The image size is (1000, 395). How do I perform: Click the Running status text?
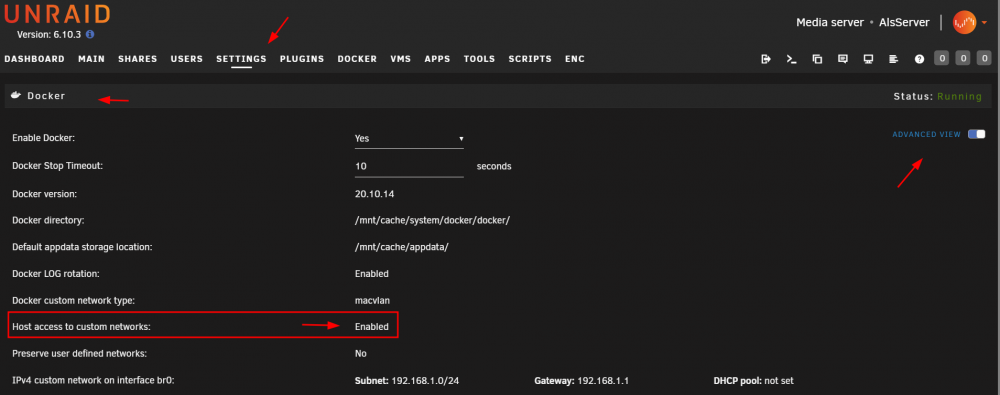[959, 96]
